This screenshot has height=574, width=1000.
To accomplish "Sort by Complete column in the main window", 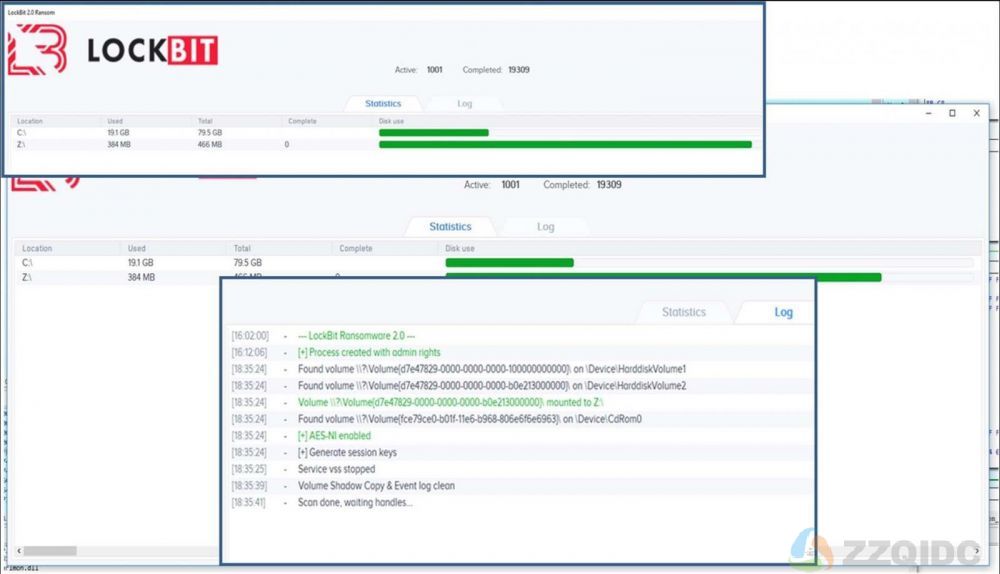I will [355, 248].
